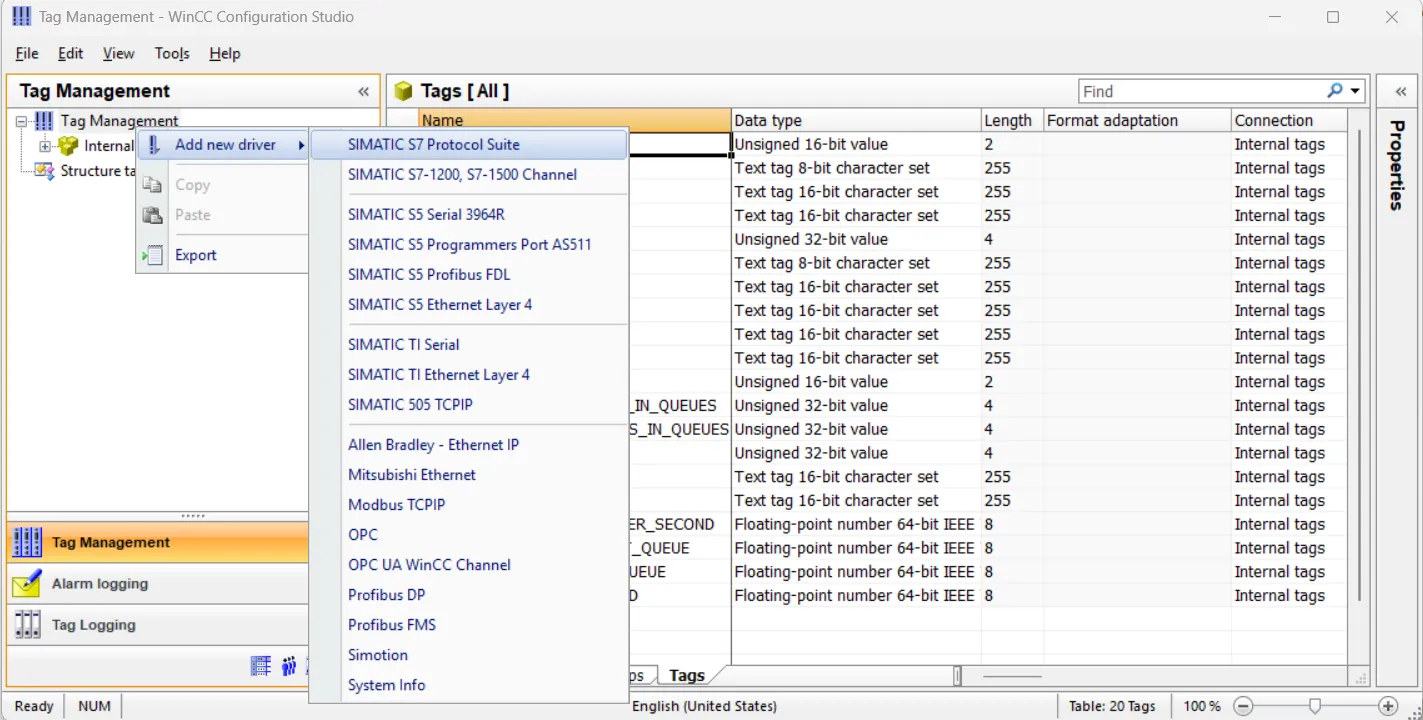The width and height of the screenshot is (1423, 720).
Task: Choose OPC UA WinCC Channel driver
Action: [469, 565]
